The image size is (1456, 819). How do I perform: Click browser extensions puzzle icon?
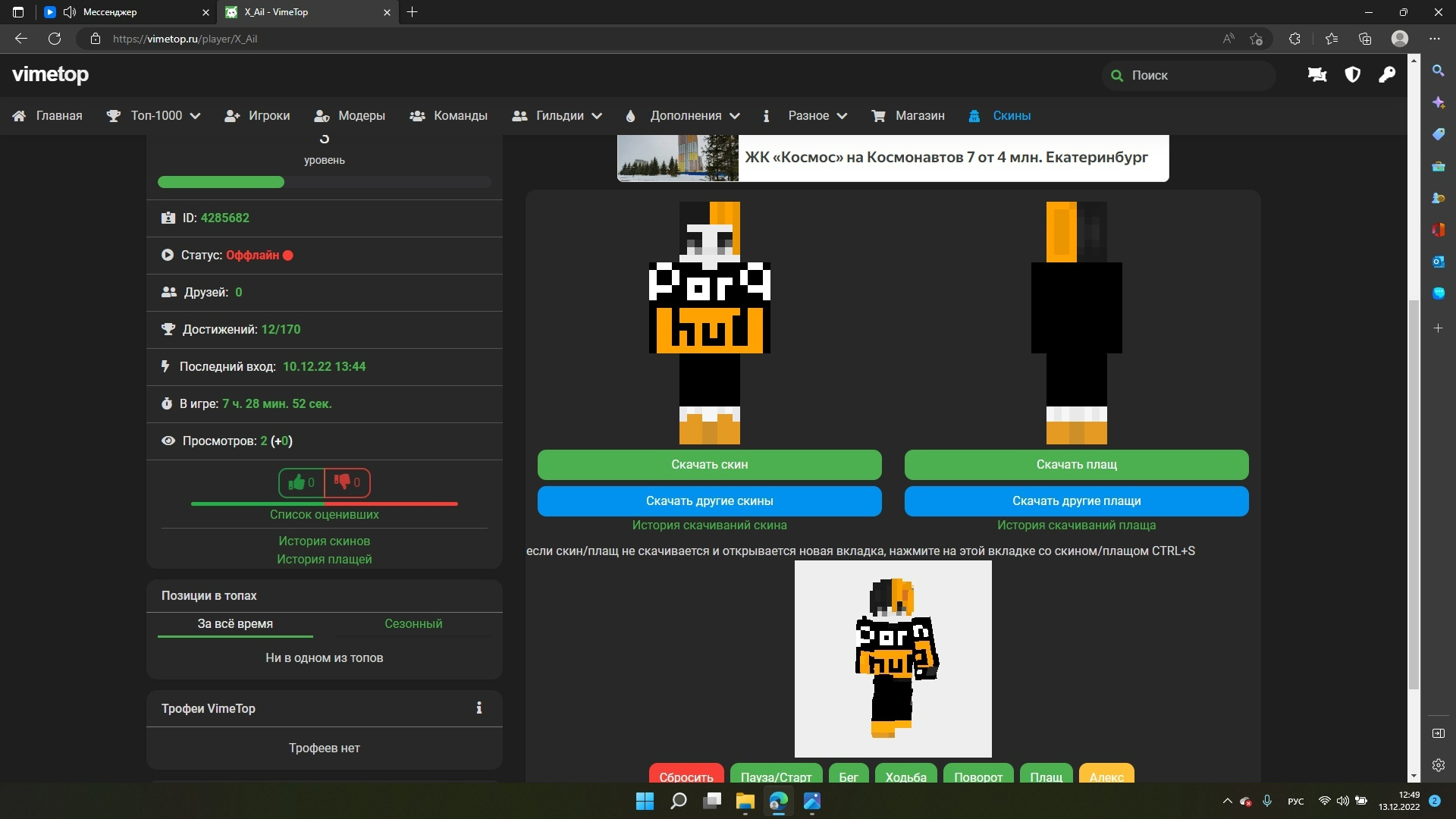pos(1294,39)
